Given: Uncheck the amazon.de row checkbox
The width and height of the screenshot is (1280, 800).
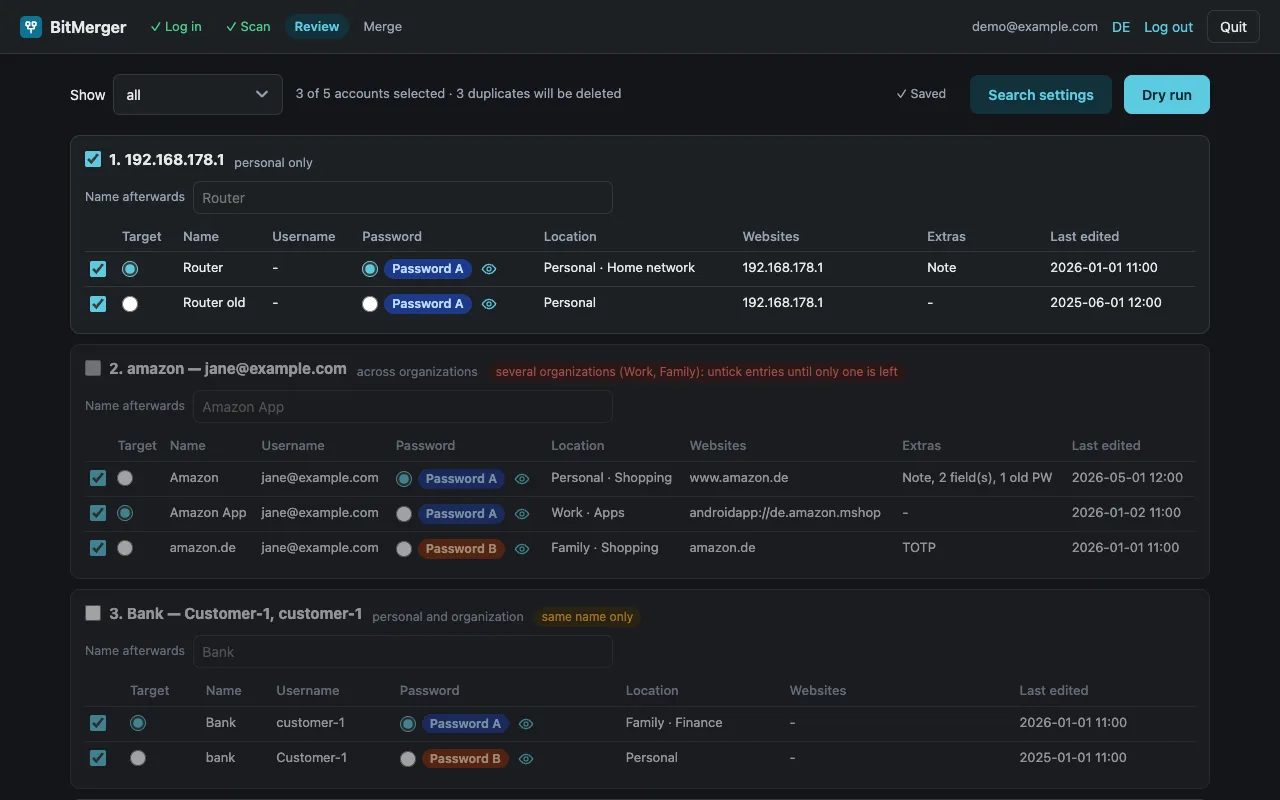Looking at the screenshot, I should click(x=98, y=548).
